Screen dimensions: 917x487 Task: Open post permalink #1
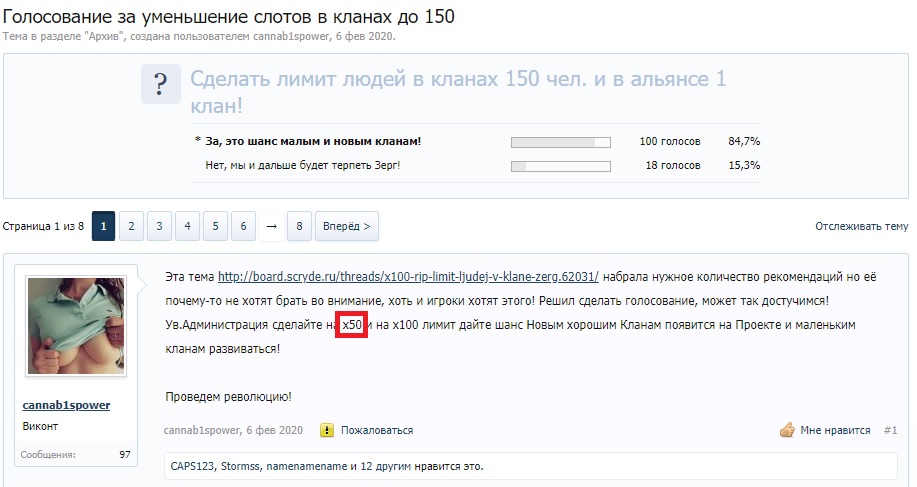pos(890,430)
